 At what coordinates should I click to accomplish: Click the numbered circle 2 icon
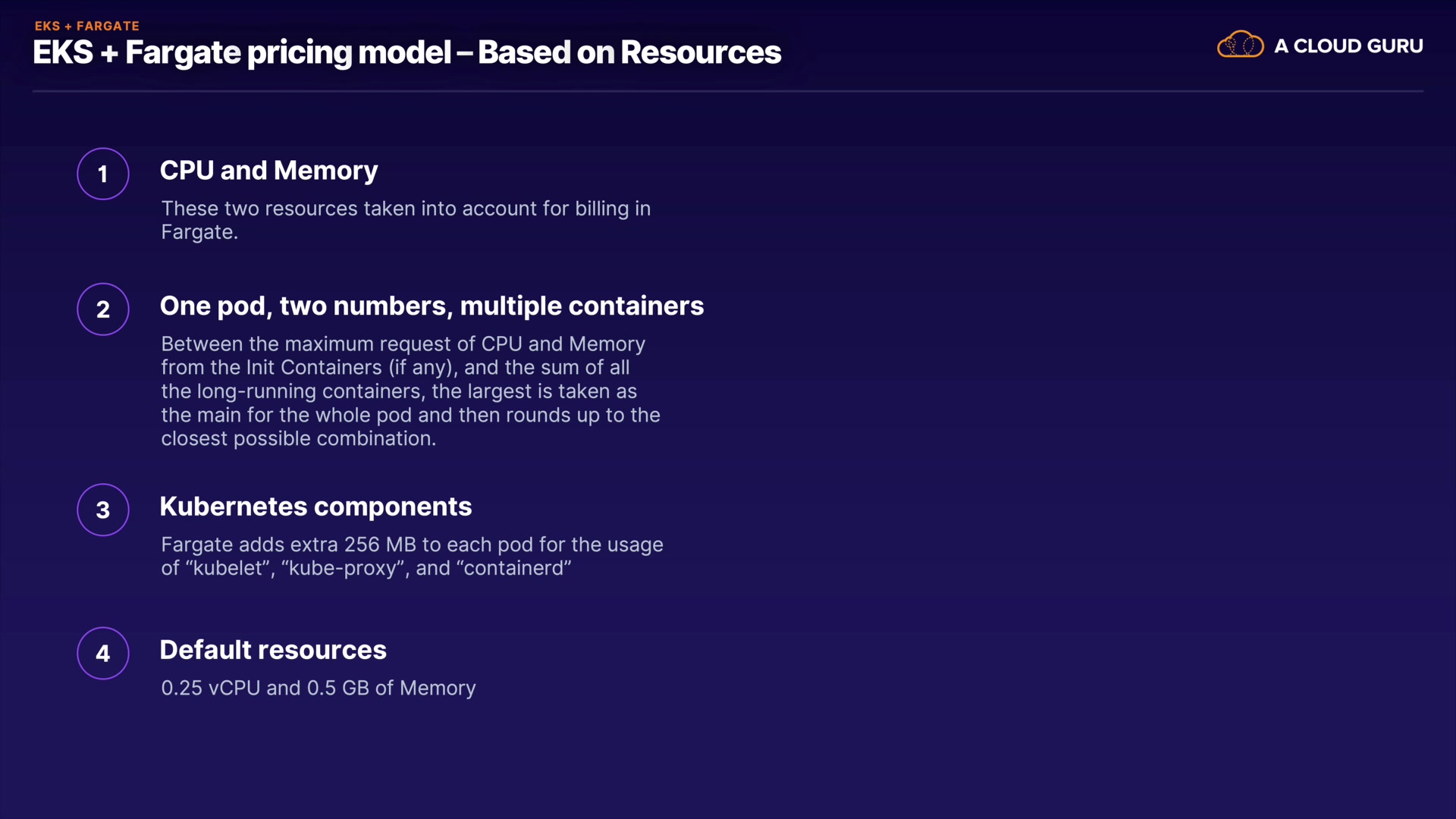[103, 309]
